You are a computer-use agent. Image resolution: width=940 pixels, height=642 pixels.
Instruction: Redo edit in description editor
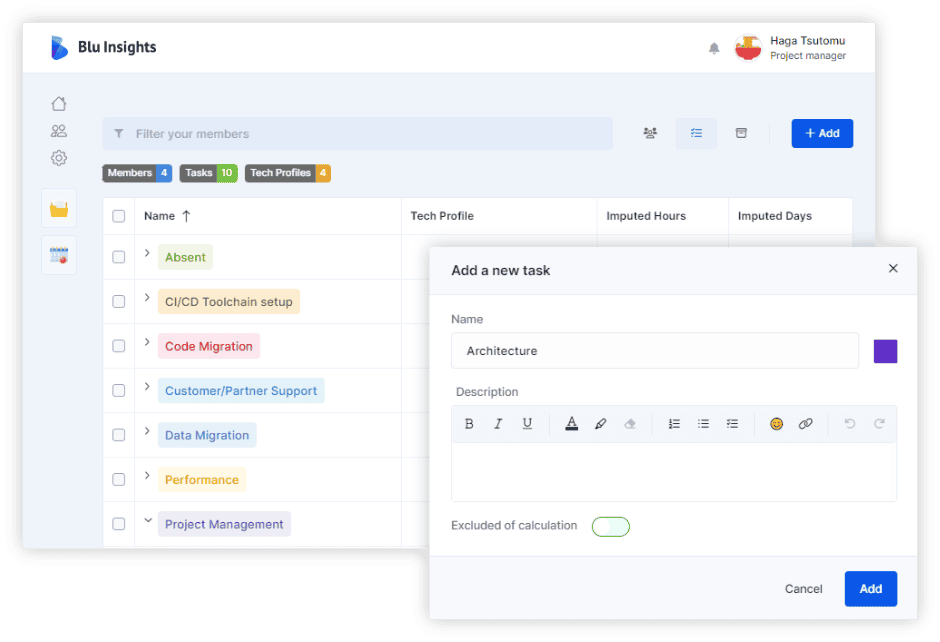tap(879, 424)
